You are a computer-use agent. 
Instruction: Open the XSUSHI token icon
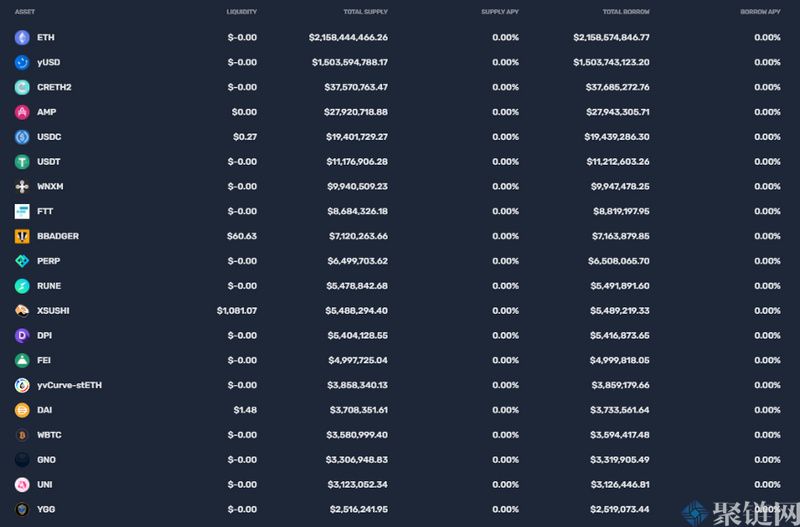[x=22, y=311]
